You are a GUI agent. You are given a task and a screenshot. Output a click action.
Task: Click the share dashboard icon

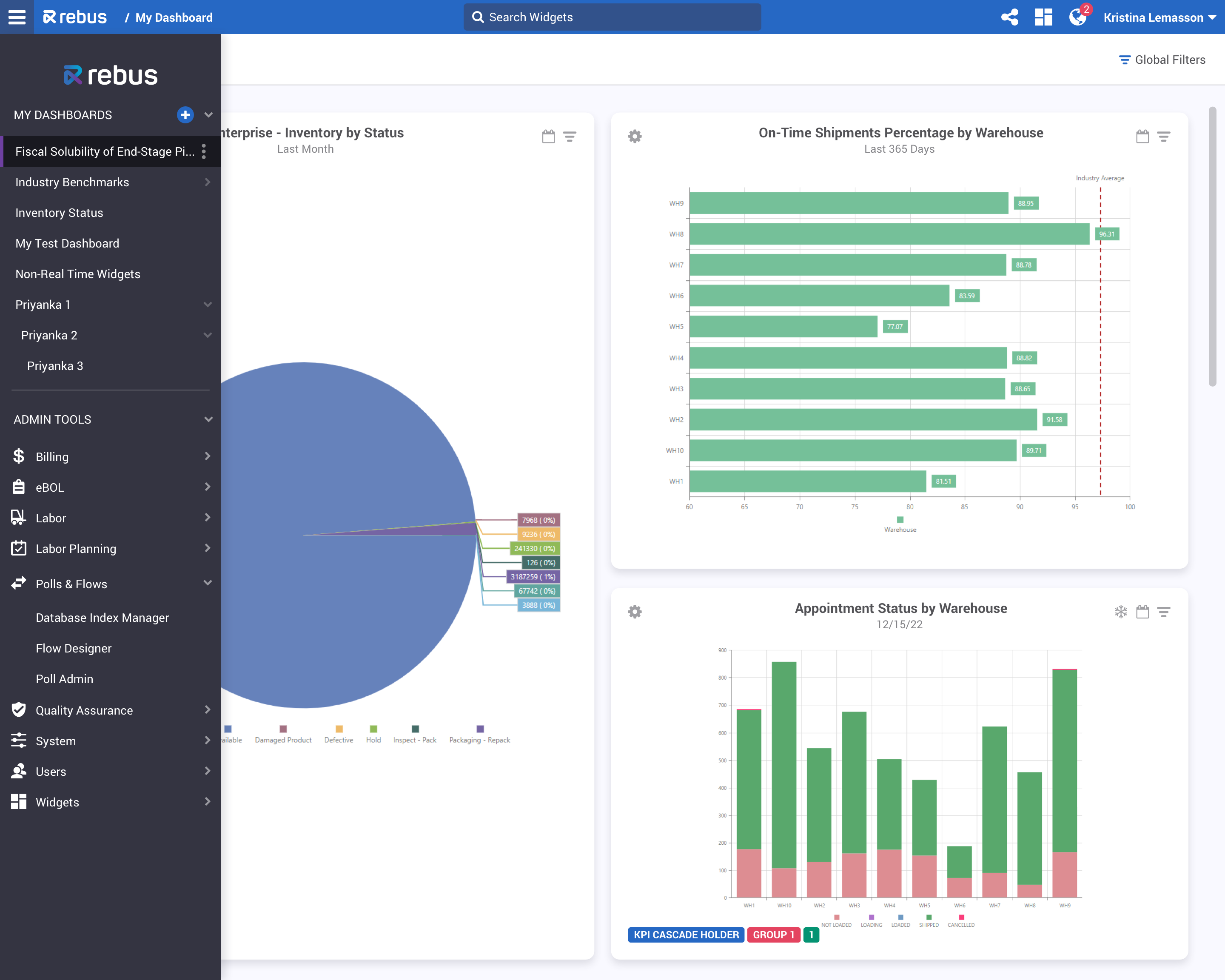click(x=1010, y=17)
